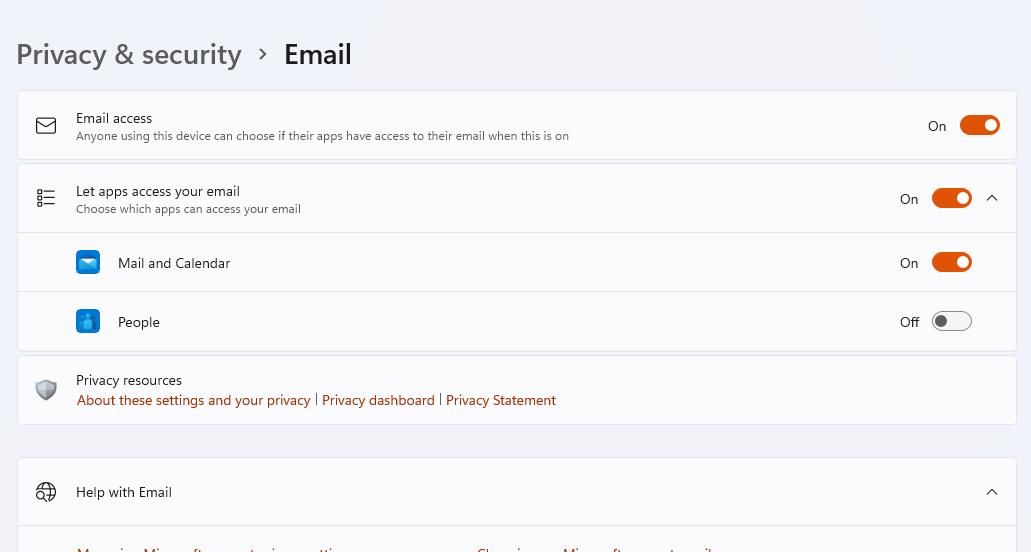Open the Privacy Statement link
The height and width of the screenshot is (552, 1031).
[x=501, y=400]
